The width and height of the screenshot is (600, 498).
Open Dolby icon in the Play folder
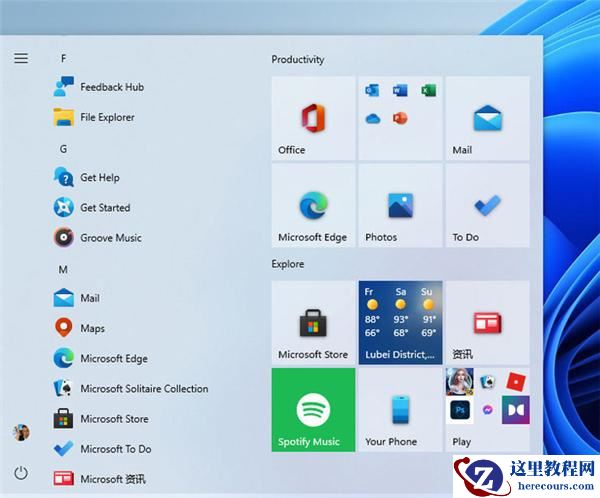(x=516, y=410)
